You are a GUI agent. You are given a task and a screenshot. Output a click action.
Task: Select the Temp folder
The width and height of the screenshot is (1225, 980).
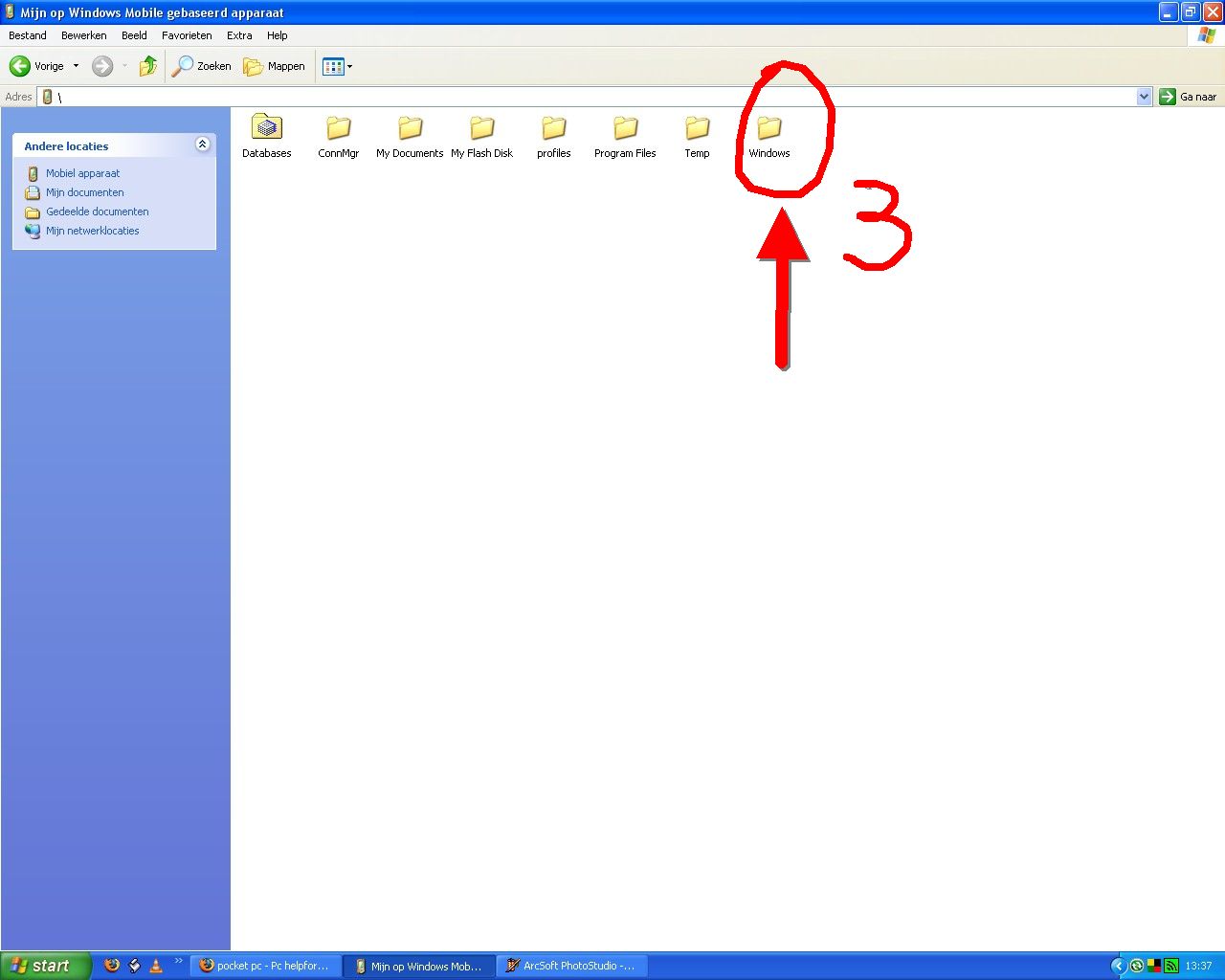pyautogui.click(x=697, y=136)
